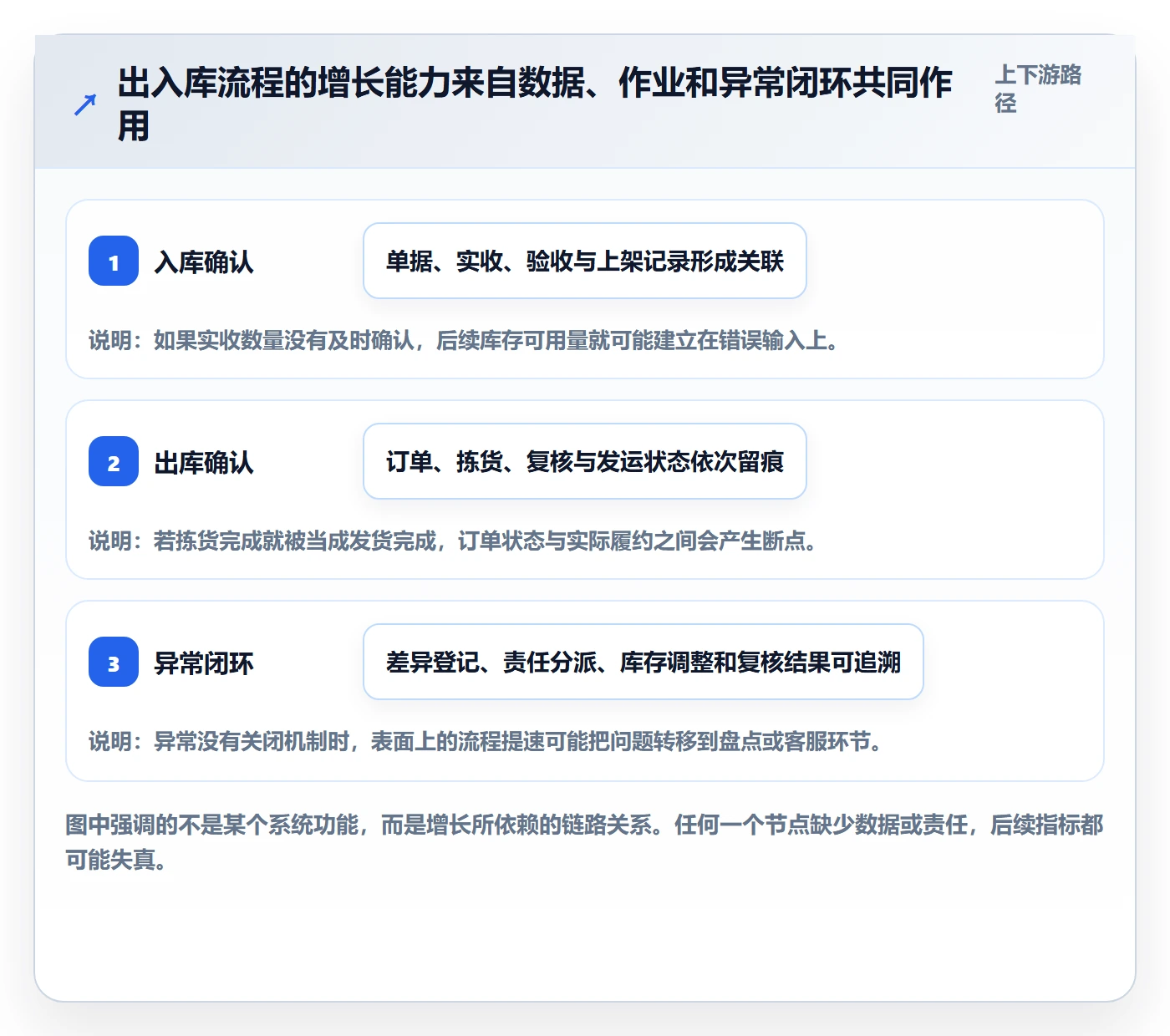Click the 异常闭环 step heading
1170x1036 pixels.
(x=204, y=663)
